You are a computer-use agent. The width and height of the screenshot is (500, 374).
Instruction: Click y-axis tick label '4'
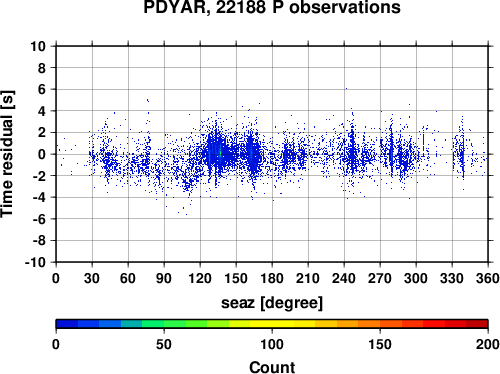(41, 111)
